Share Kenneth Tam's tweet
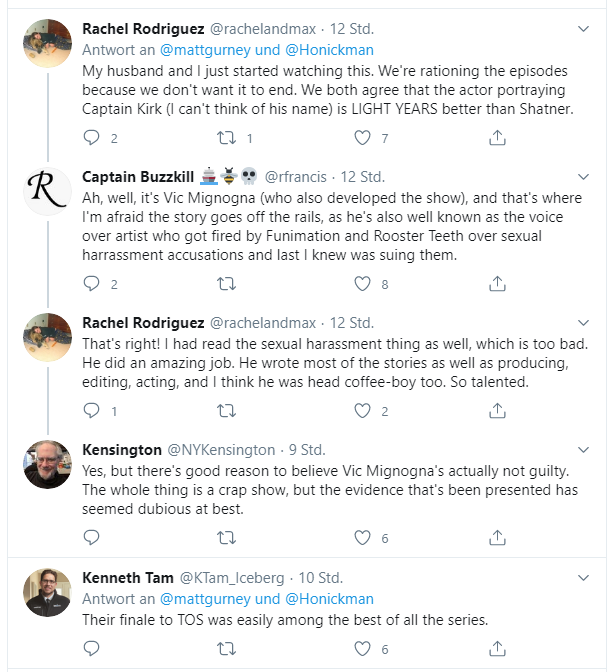616x672 pixels. 497,648
